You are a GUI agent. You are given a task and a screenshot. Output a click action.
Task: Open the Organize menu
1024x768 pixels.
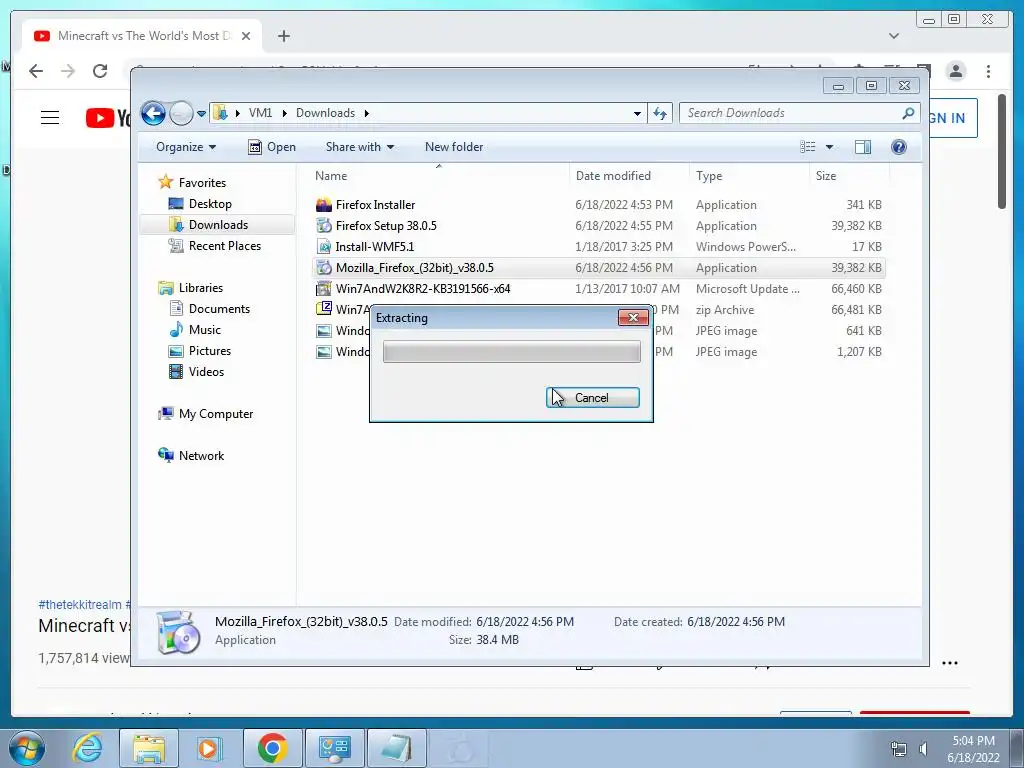click(x=185, y=147)
